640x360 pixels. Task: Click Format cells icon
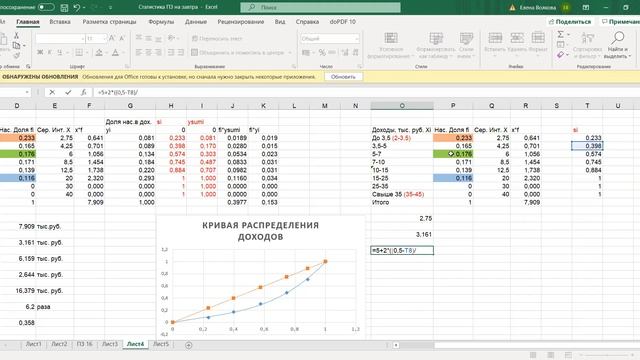click(x=538, y=38)
